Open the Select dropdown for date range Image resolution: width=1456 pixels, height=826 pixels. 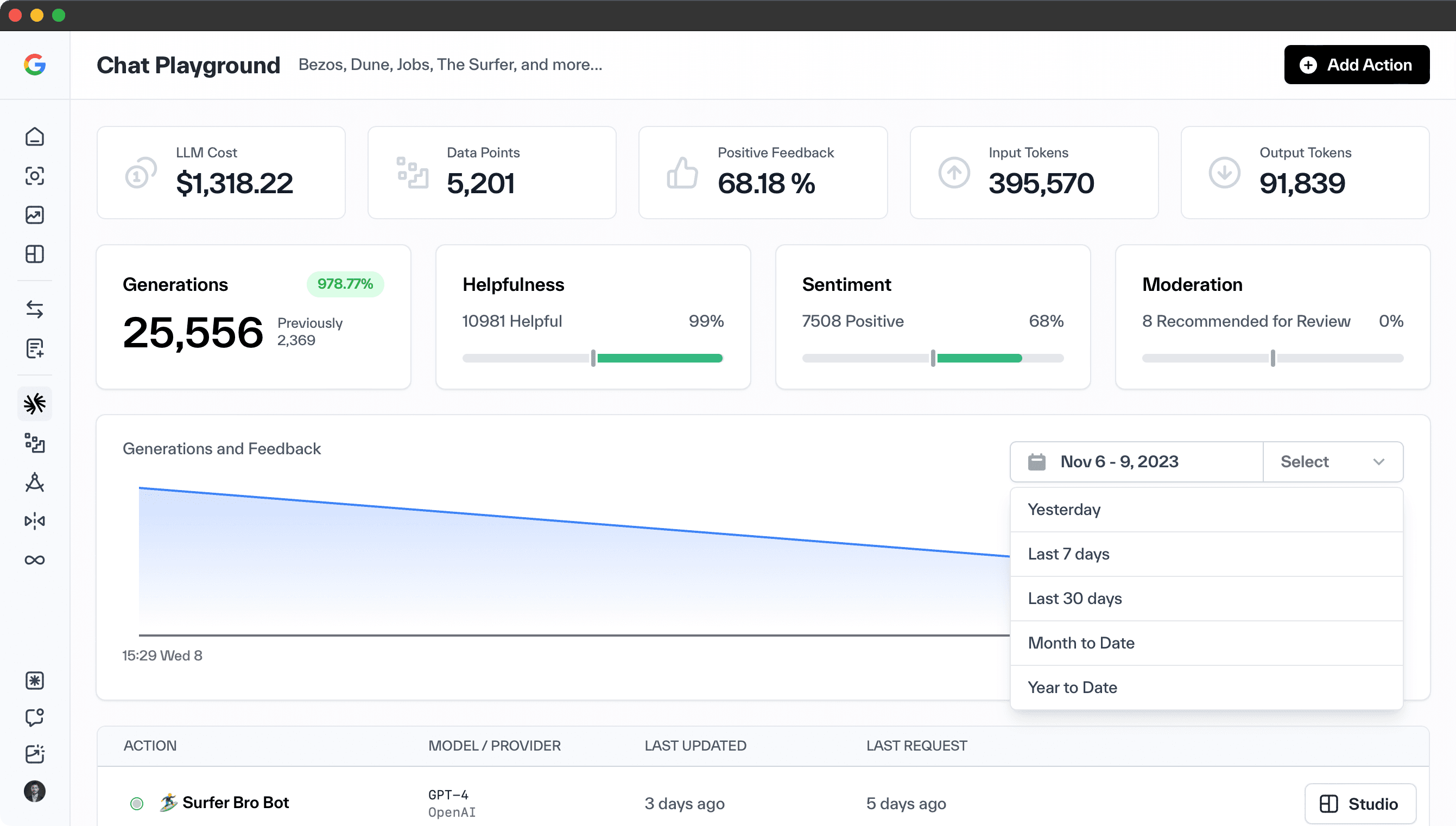(x=1333, y=462)
